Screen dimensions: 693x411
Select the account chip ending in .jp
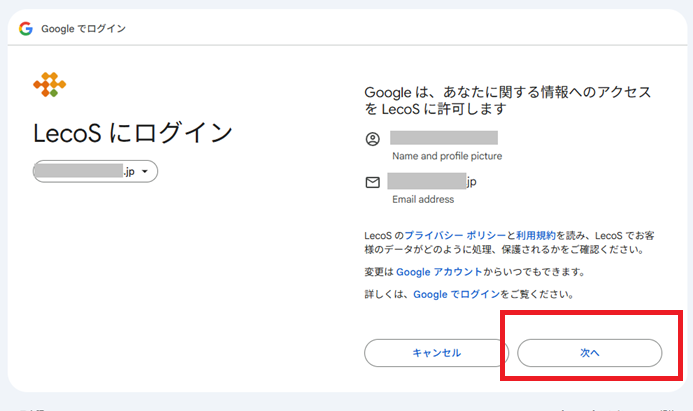pyautogui.click(x=95, y=172)
